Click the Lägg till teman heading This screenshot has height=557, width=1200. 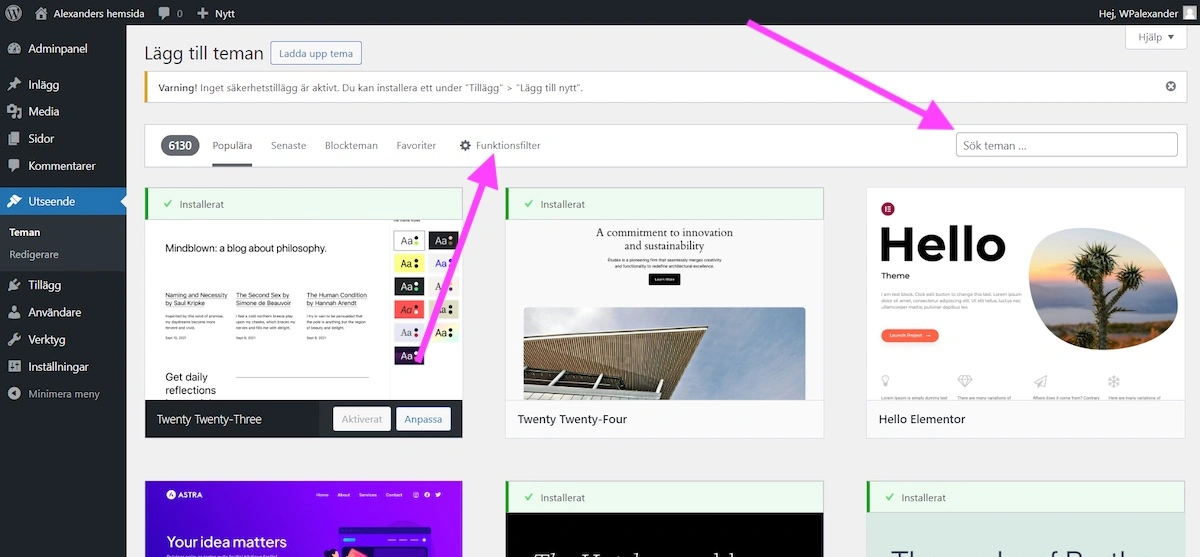pos(204,54)
